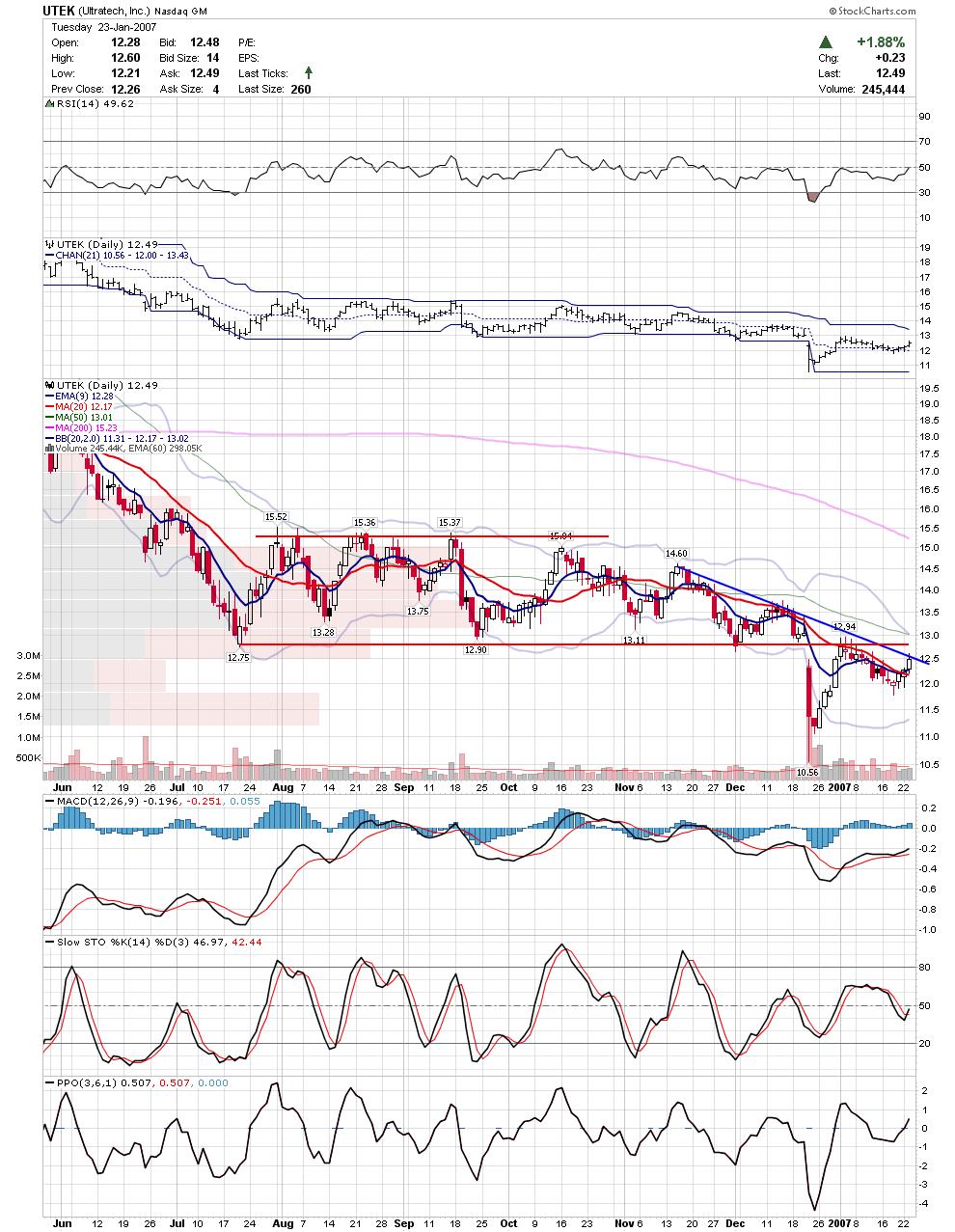The width and height of the screenshot is (955, 1232).
Task: Click the Chg value +0.23
Action: point(889,58)
